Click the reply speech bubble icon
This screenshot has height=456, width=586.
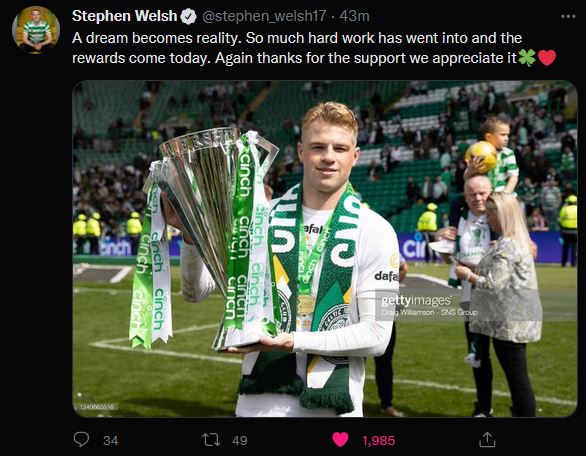[x=81, y=440]
